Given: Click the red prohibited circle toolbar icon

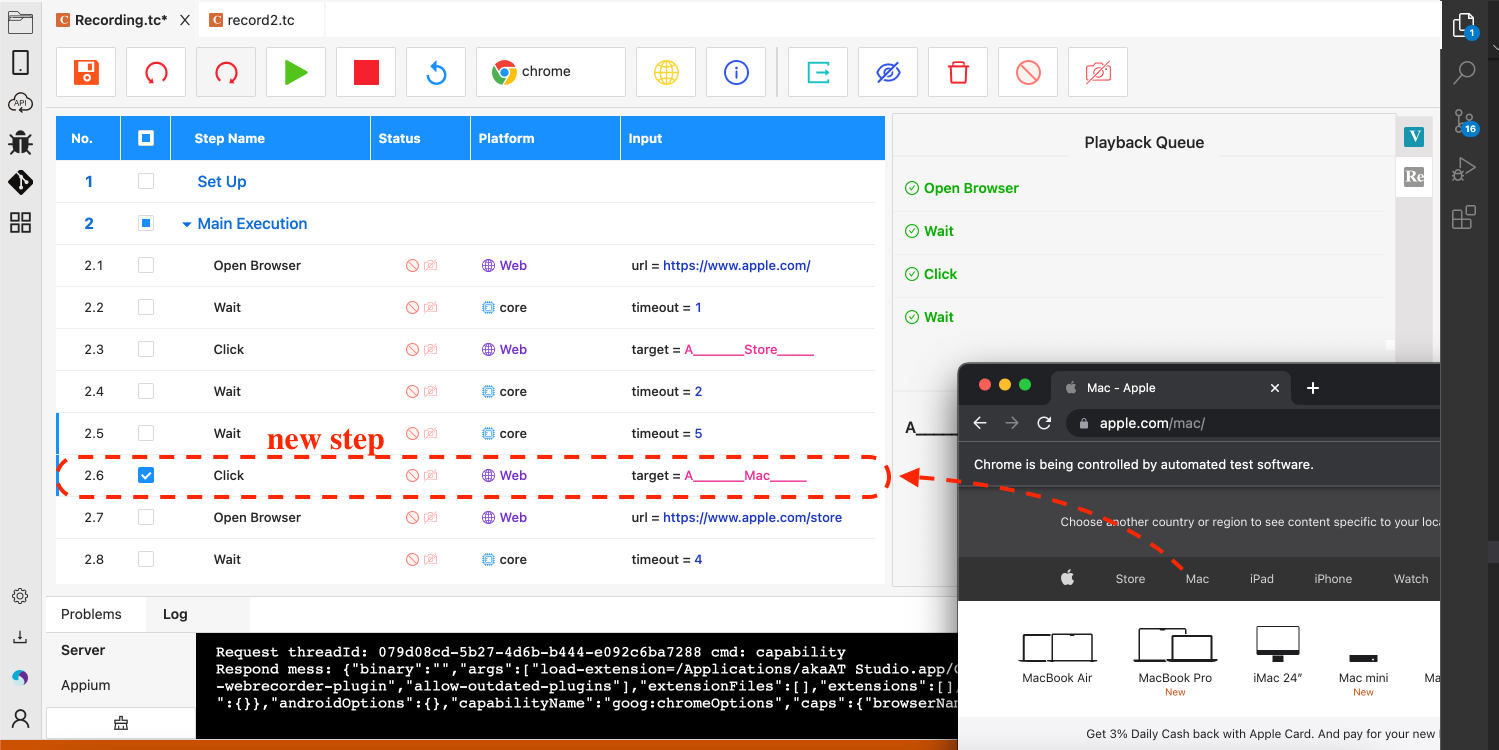Looking at the screenshot, I should 1028,72.
